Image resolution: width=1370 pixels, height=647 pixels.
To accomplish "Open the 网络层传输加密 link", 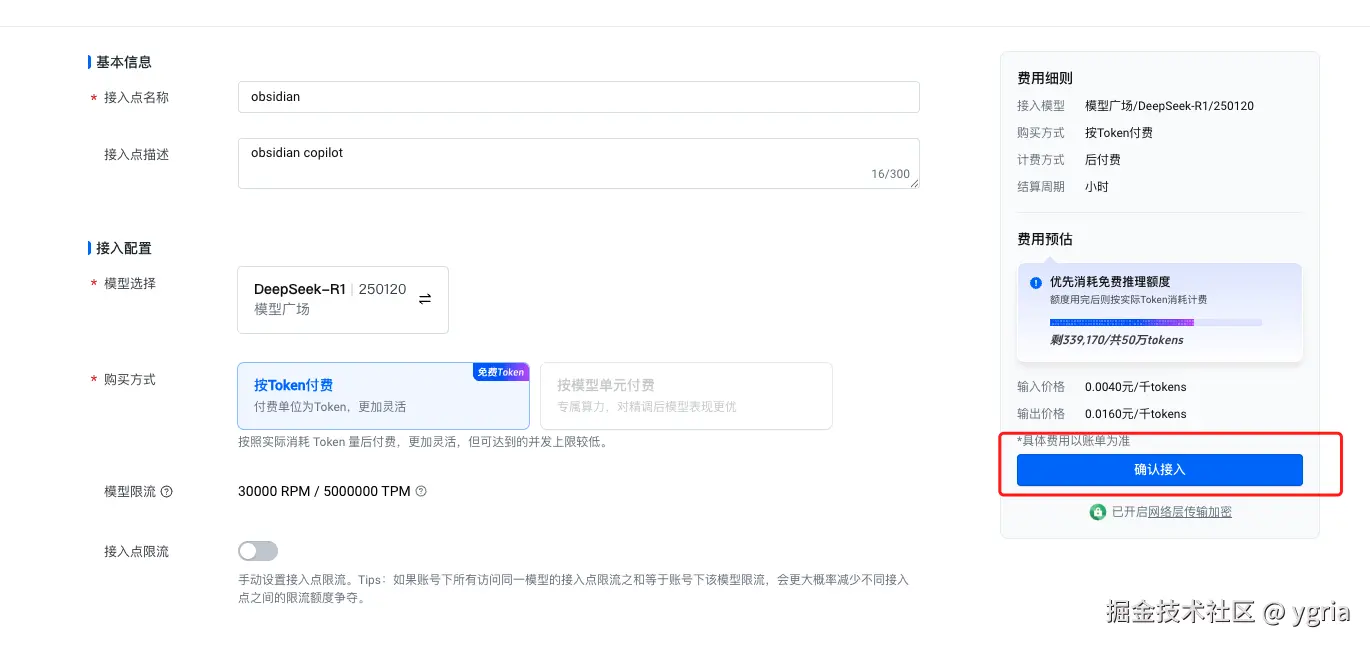I will (1190, 512).
